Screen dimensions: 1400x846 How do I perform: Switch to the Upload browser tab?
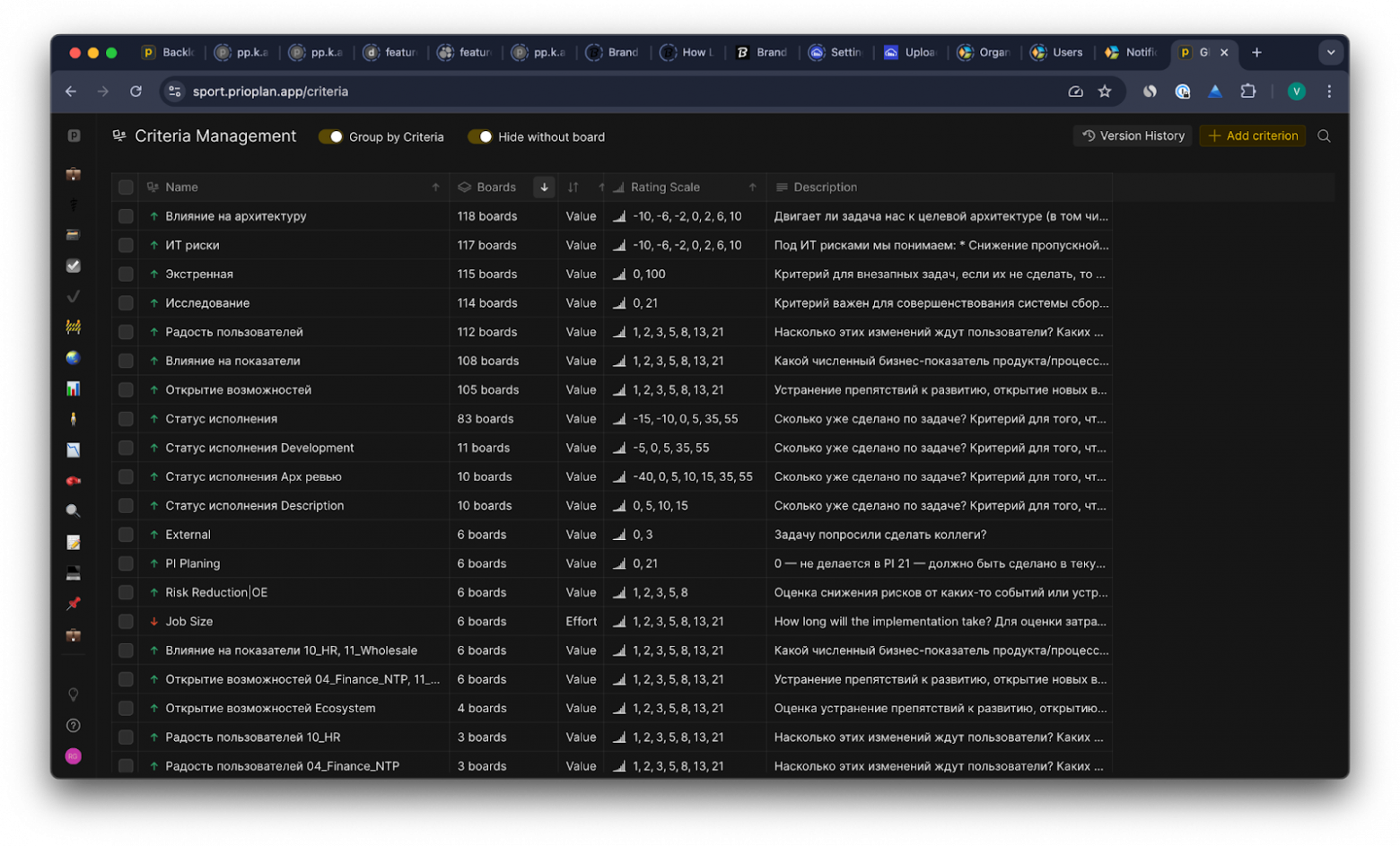(910, 52)
